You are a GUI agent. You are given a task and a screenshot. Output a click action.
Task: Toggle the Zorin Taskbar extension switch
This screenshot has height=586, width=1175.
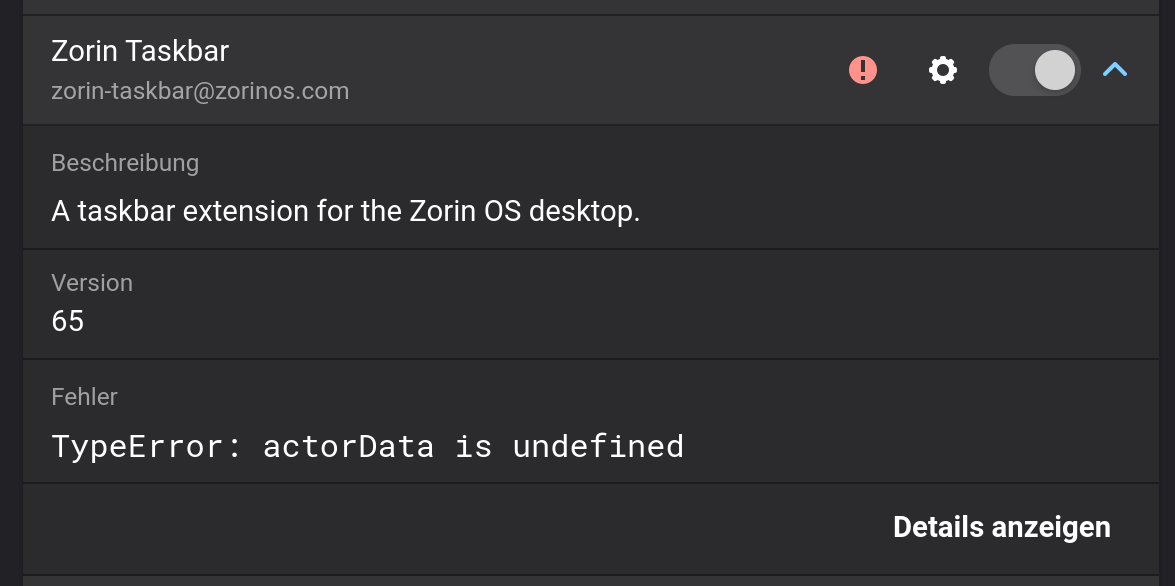pos(1034,70)
